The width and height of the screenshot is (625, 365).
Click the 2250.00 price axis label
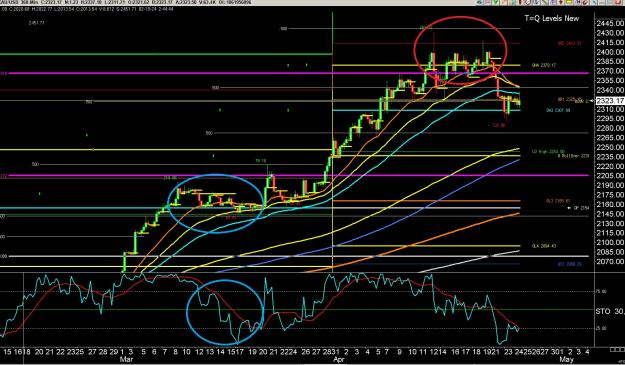[x=610, y=147]
